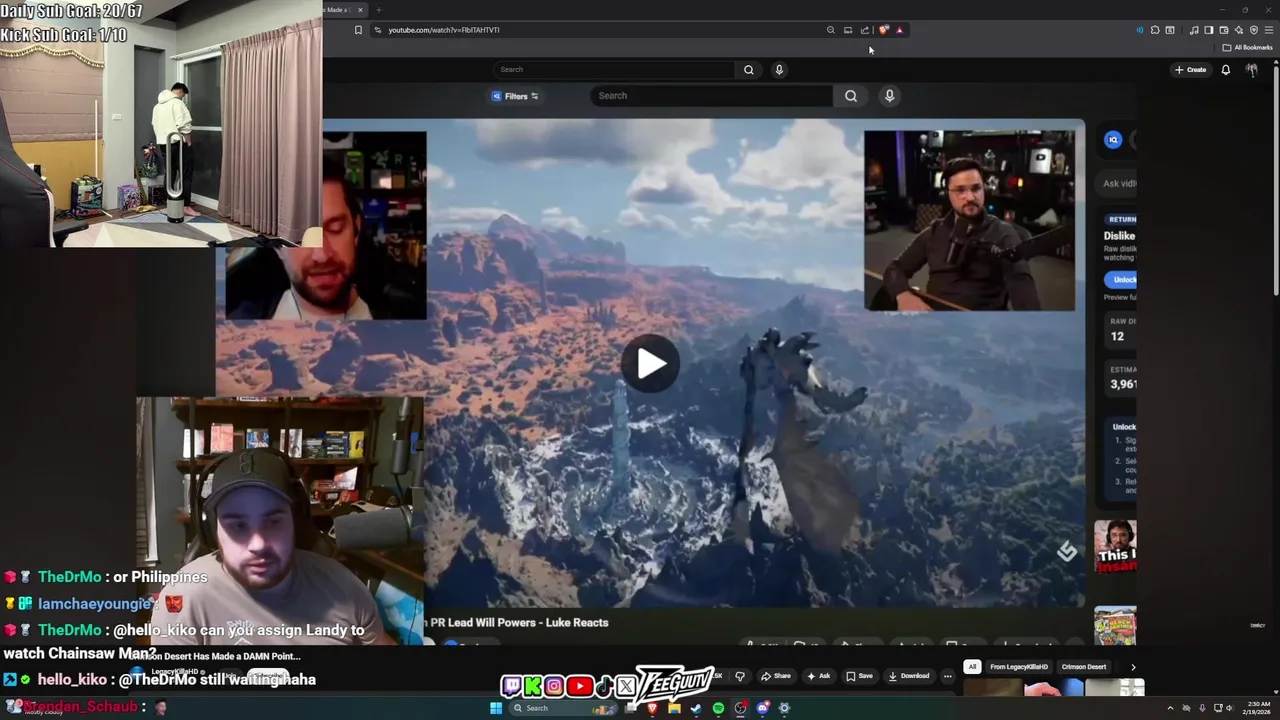Viewport: 1280px width, 720px height.
Task: Select the All chip filter
Action: coord(972,667)
